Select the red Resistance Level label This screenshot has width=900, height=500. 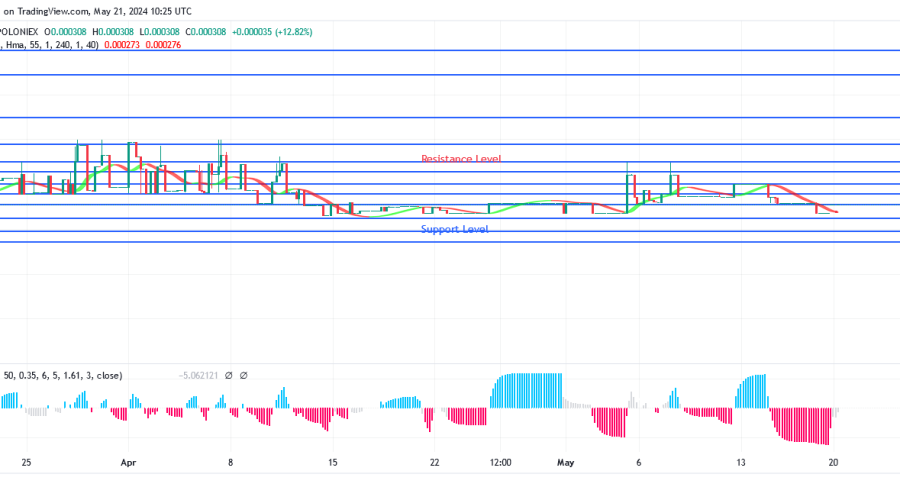(x=461, y=159)
